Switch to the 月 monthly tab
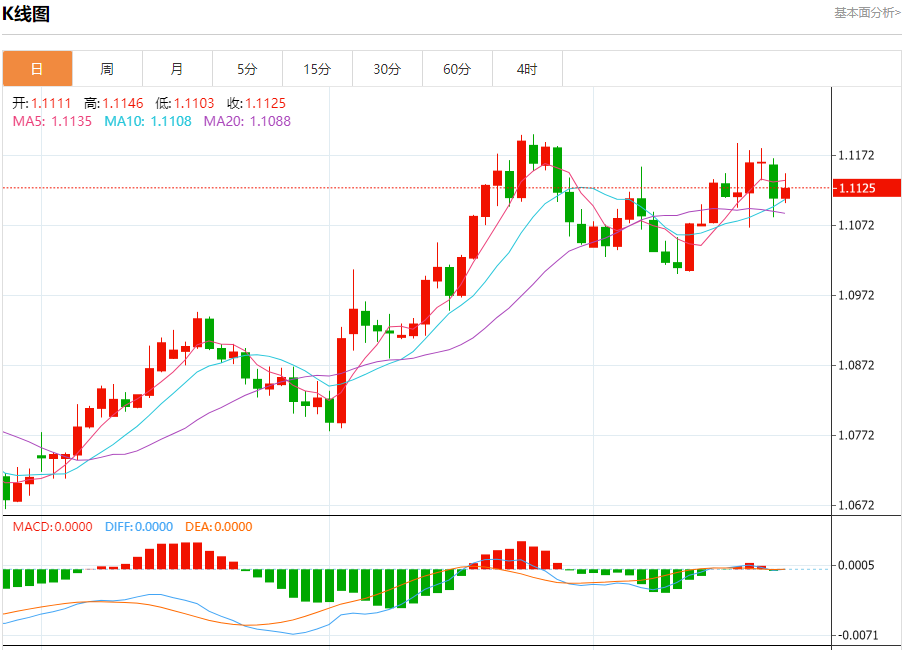 pyautogui.click(x=177, y=69)
